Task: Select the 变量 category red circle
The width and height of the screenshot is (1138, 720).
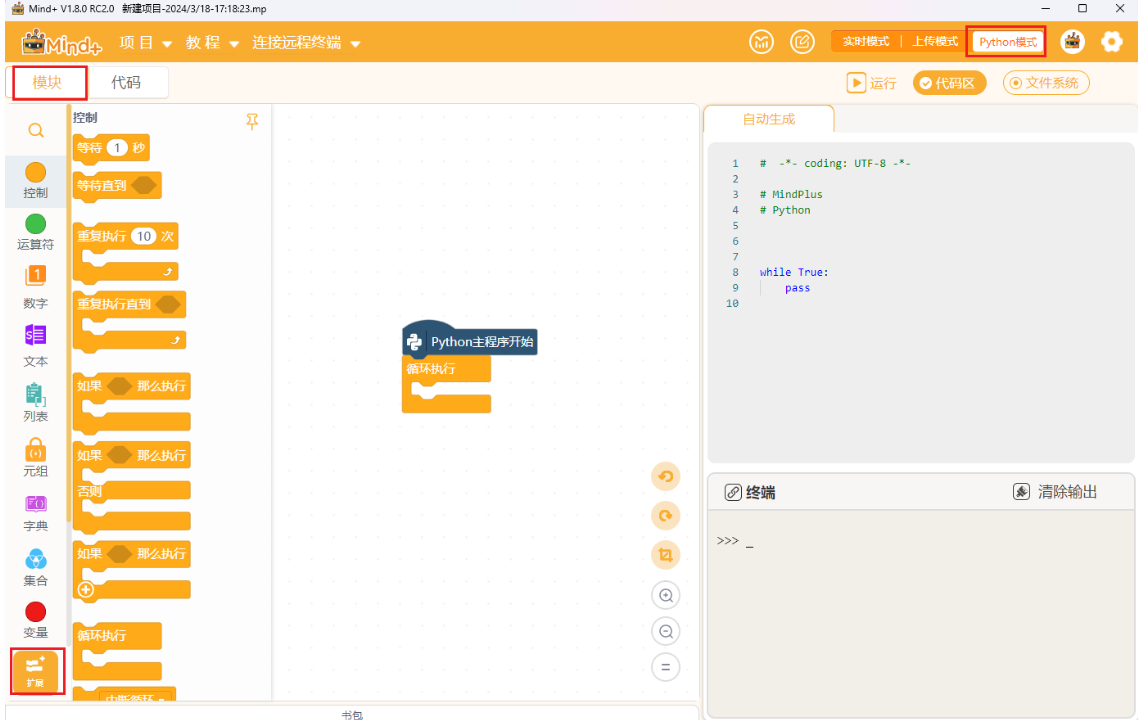Action: pos(36,612)
